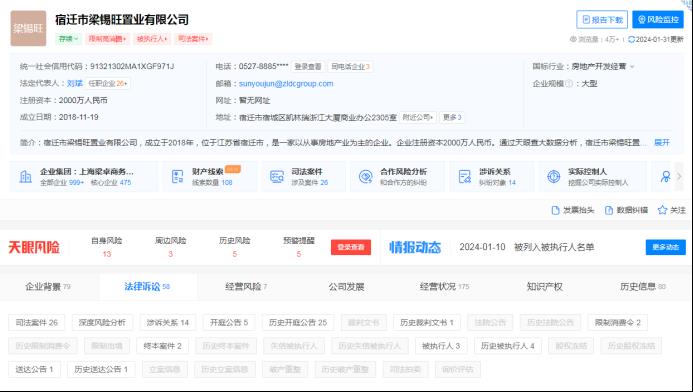Viewport: 693px width, 392px height.
Task: Expand the 存续 status tag dropdown
Action: (x=68, y=39)
